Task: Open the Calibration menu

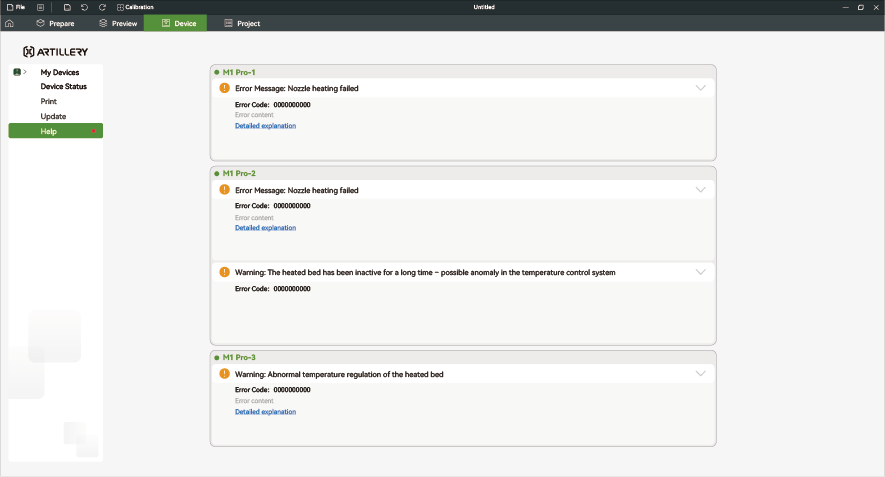Action: tap(135, 7)
